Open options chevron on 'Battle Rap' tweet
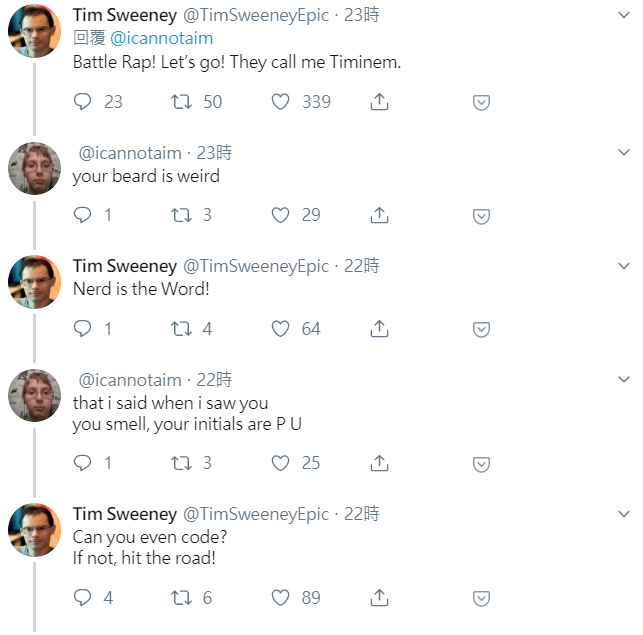This screenshot has width=643, height=635. tap(624, 15)
